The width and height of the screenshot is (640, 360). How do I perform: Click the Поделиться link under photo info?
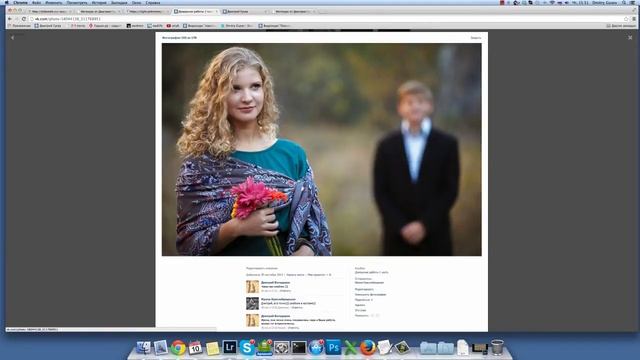point(363,300)
